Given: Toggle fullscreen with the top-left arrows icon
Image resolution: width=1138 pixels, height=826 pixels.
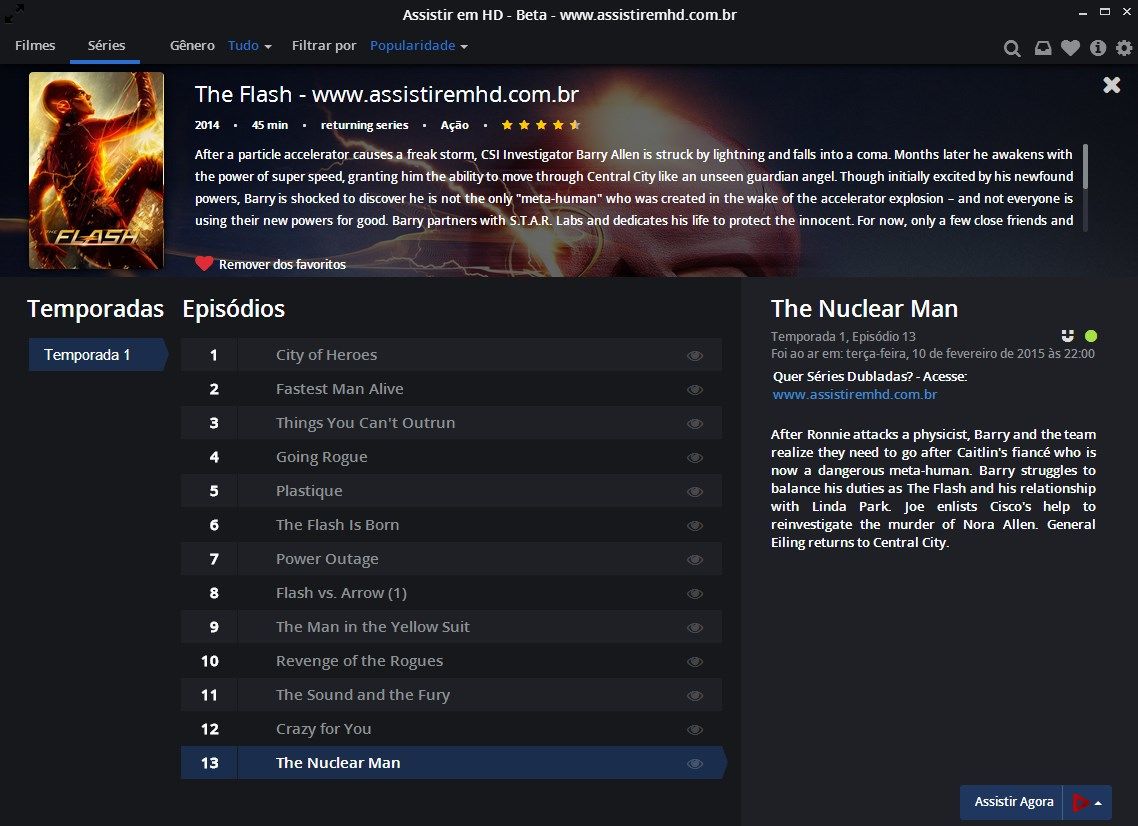Looking at the screenshot, I should pyautogui.click(x=14, y=12).
